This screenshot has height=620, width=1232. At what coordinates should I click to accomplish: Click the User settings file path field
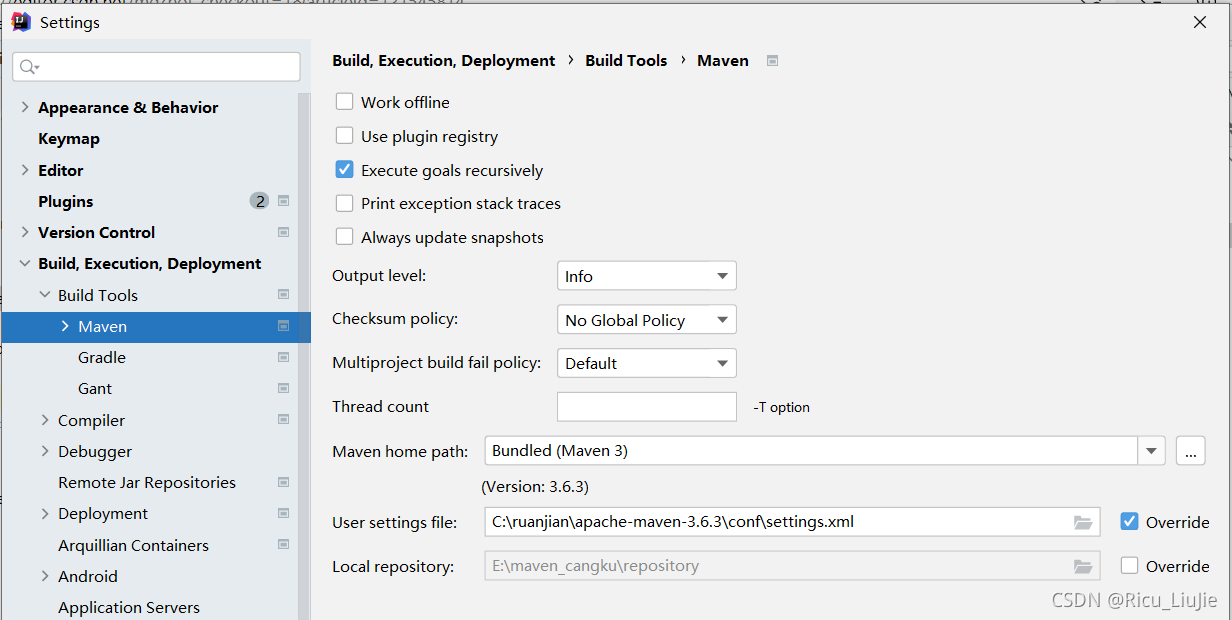tap(792, 522)
